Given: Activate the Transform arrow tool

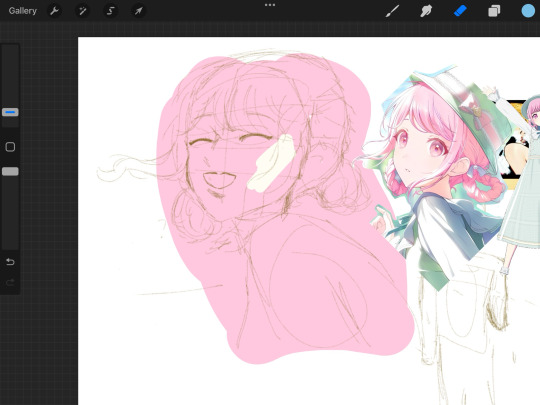Looking at the screenshot, I should tap(138, 11).
